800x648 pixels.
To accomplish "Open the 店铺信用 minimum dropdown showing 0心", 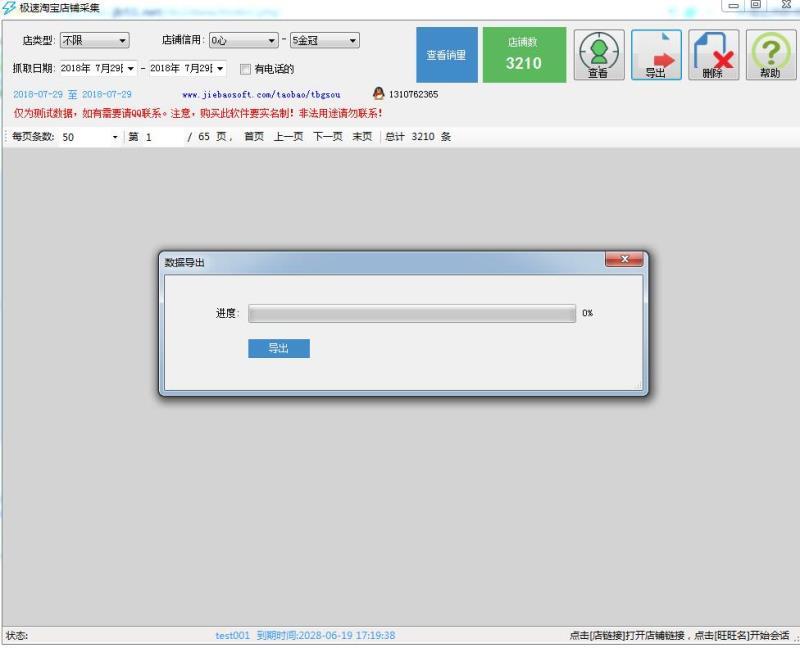I will (243, 40).
